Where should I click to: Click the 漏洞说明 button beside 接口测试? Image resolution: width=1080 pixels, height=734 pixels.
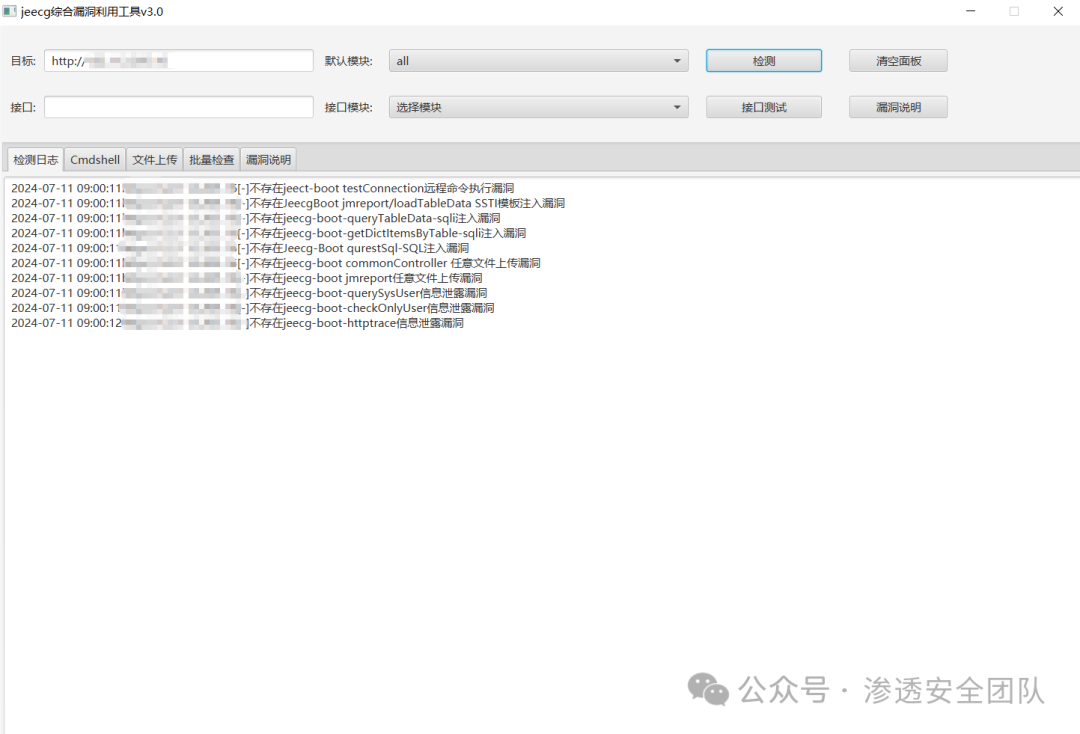[x=898, y=107]
